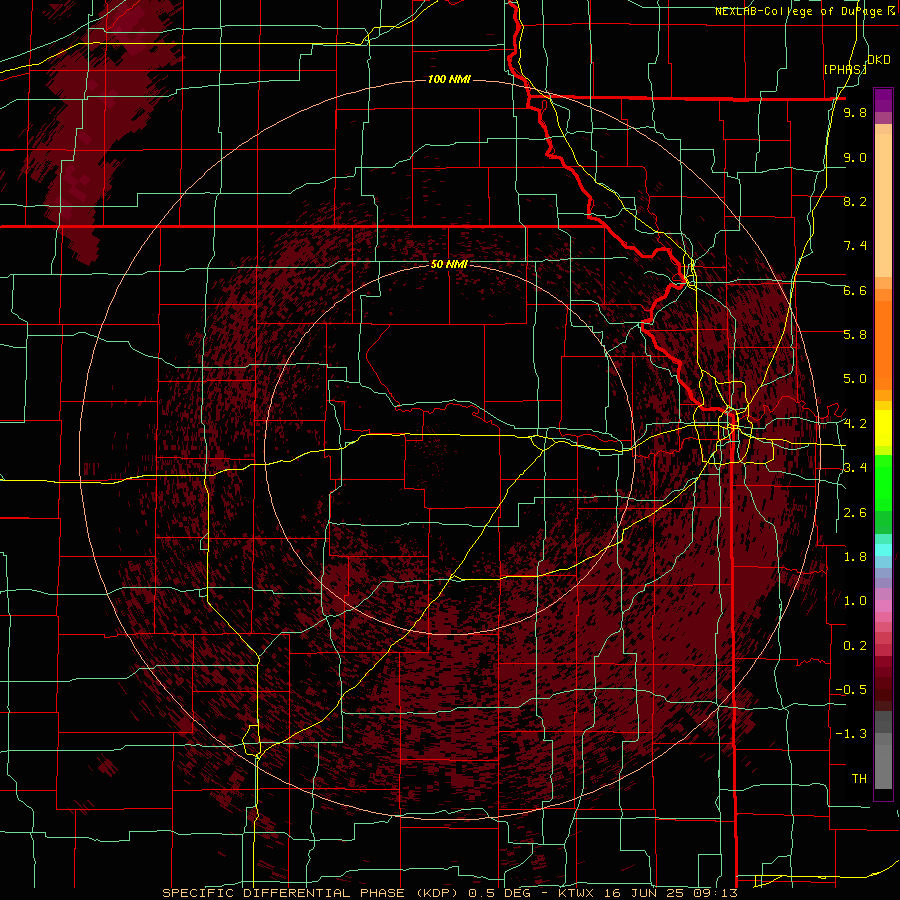Click the 5.0 legend value
This screenshot has height=900, width=900.
(855, 379)
